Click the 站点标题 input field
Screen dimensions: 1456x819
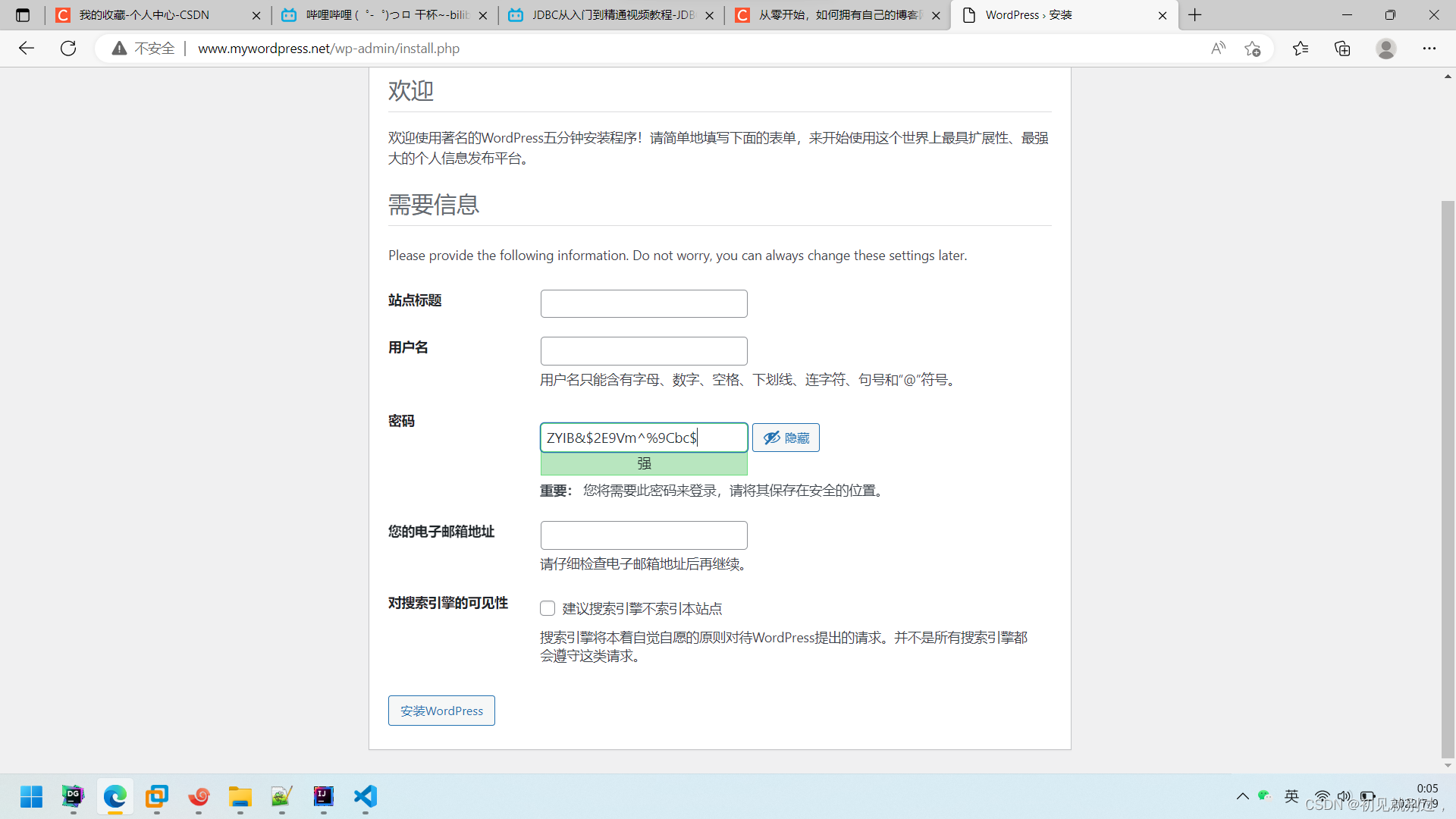point(644,303)
